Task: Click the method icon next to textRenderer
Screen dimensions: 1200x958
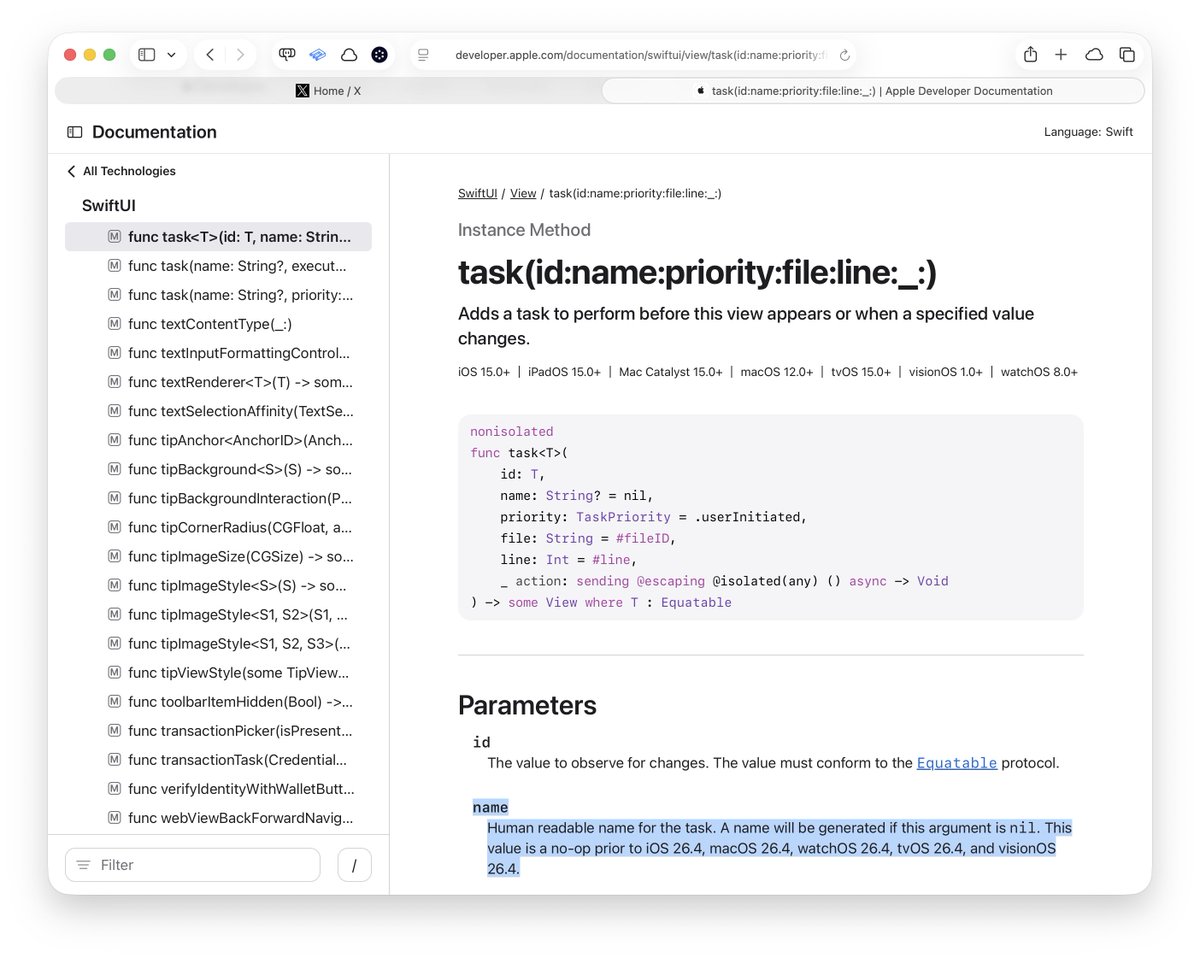Action: coord(114,382)
